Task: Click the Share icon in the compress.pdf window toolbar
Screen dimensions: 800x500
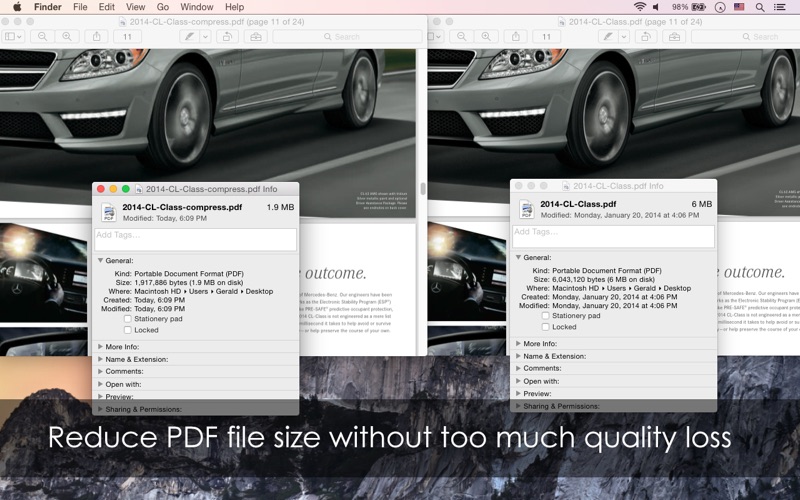Action: [x=97, y=37]
